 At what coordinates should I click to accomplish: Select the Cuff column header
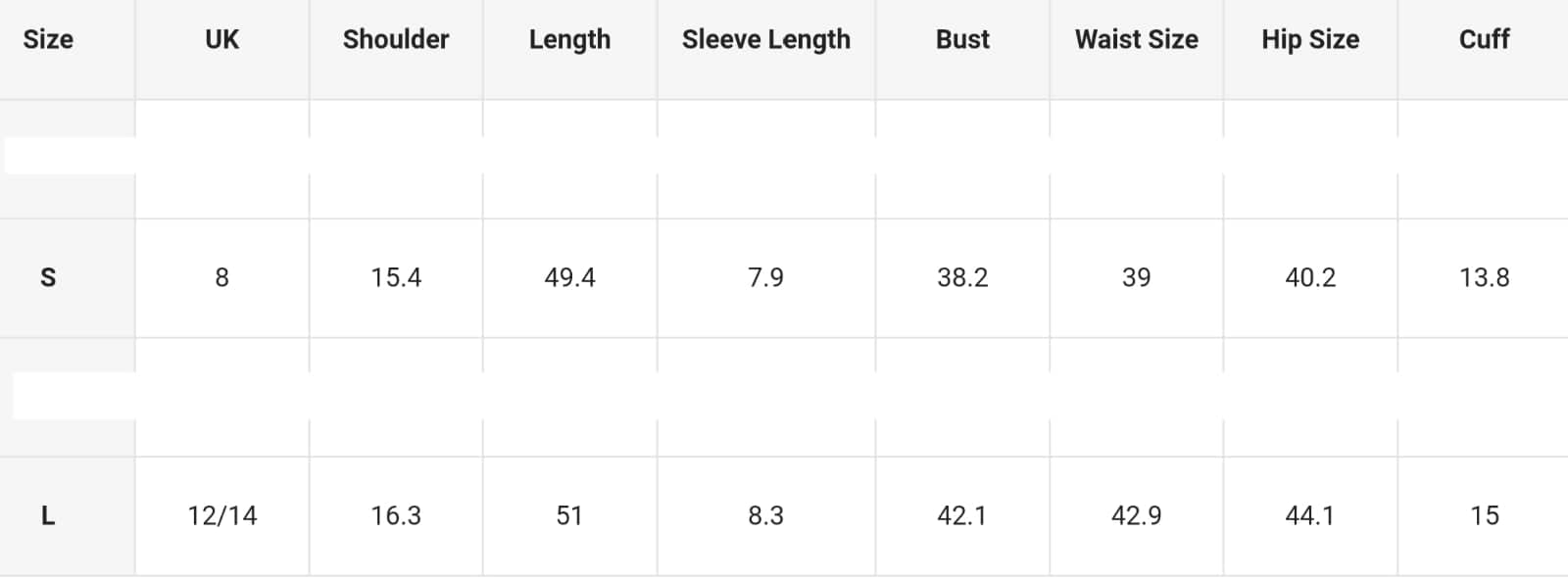point(1485,39)
